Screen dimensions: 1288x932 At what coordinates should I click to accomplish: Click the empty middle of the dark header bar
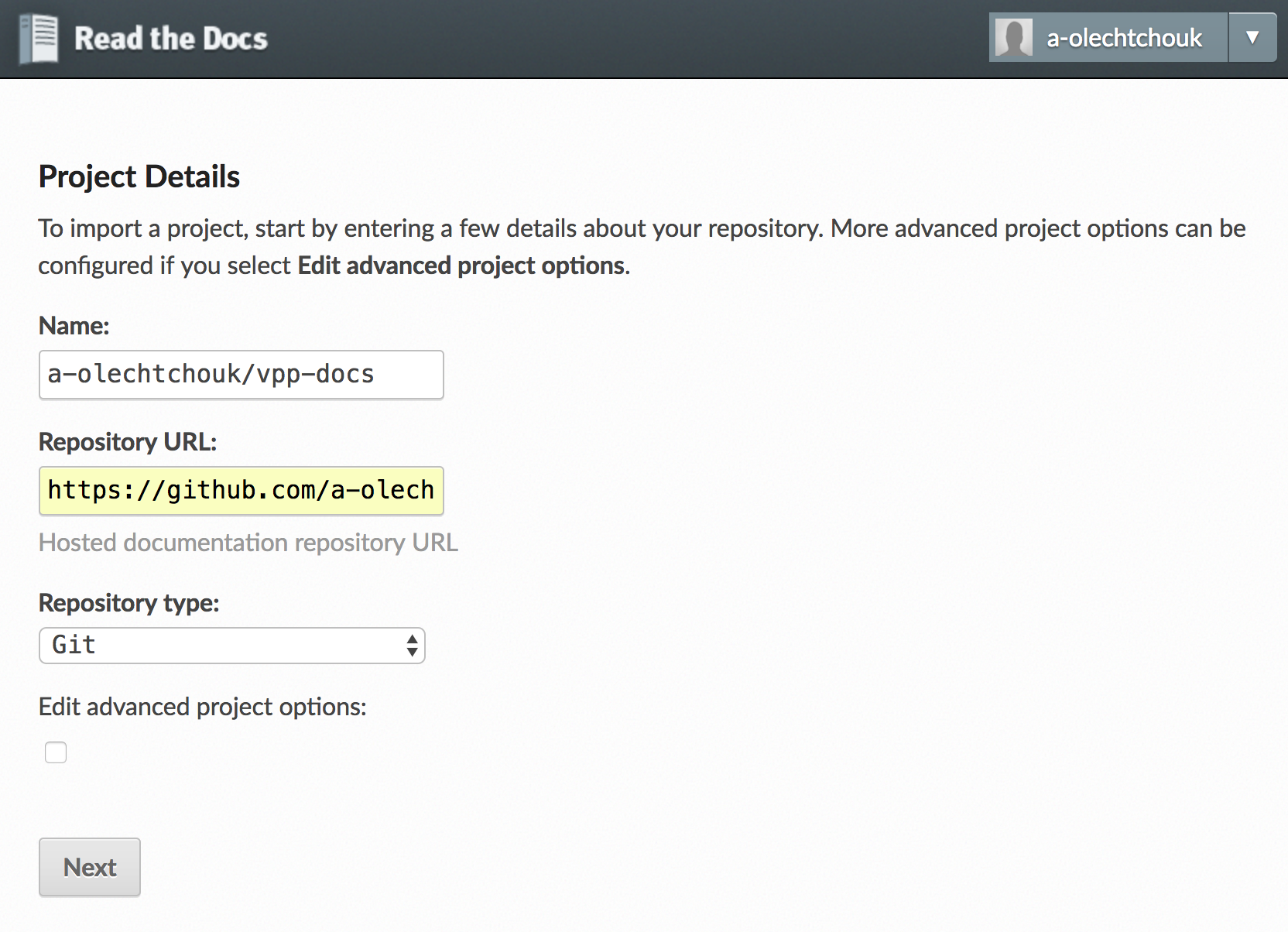[x=619, y=39]
